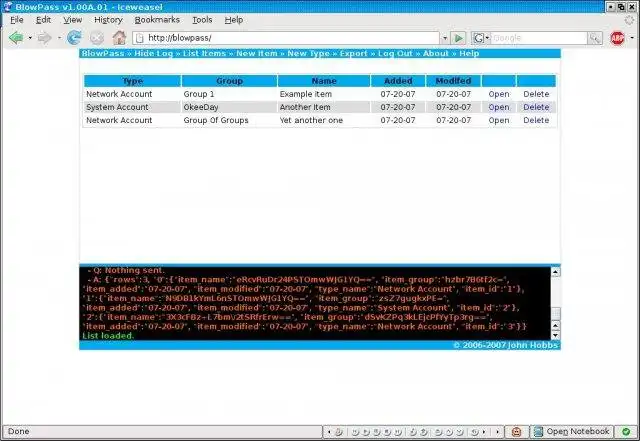This screenshot has width=640, height=441.
Task: Click the Google search engine icon
Action: [478, 38]
